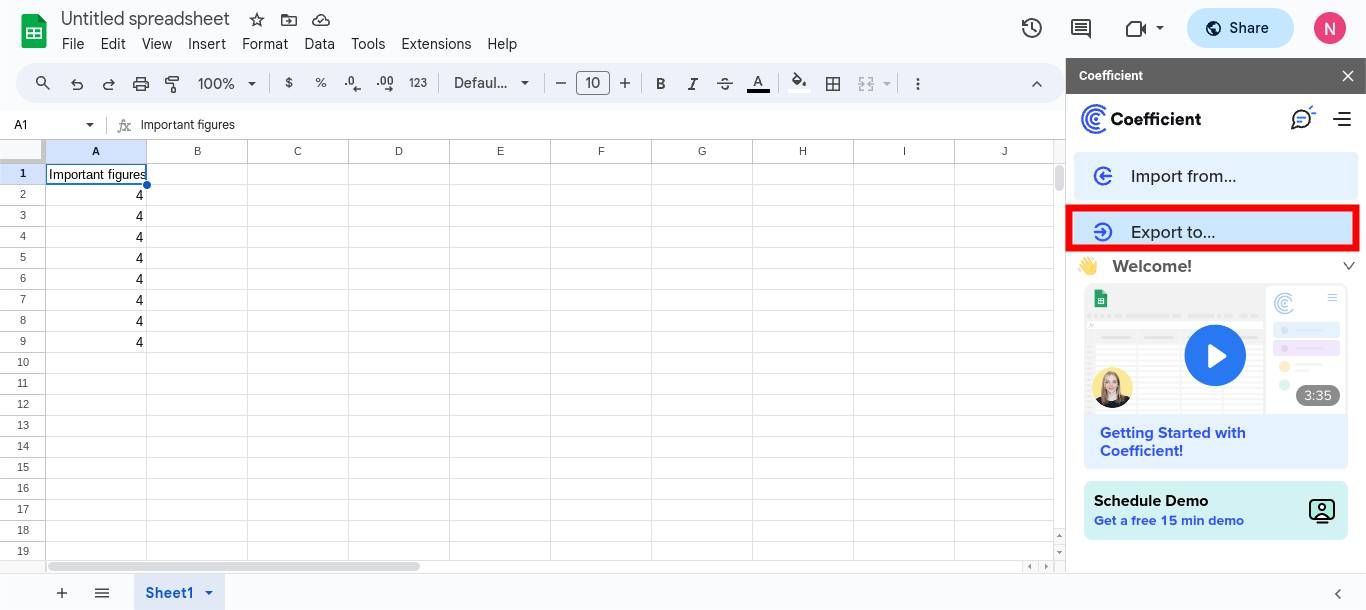The width and height of the screenshot is (1366, 610).
Task: Switch to the Data menu
Action: [x=319, y=44]
